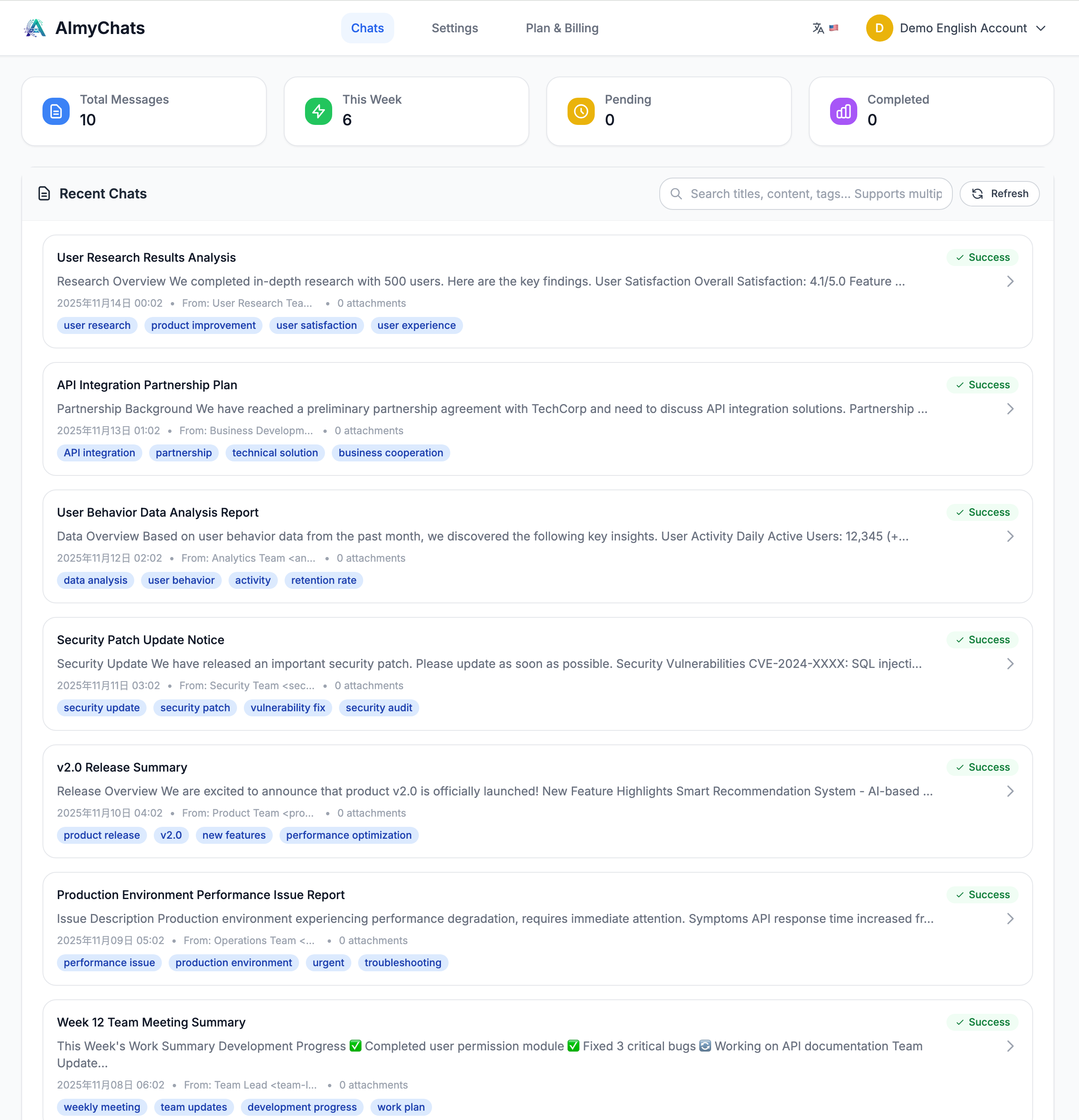Expand the User Research Results Analysis chat
Image resolution: width=1079 pixels, height=1120 pixels.
(x=1011, y=281)
